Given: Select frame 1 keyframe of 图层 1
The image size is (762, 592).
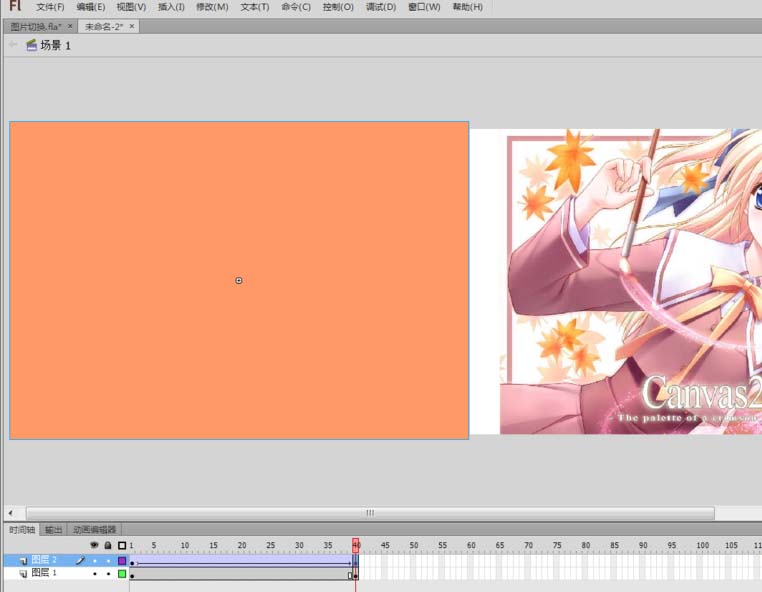Looking at the screenshot, I should (132, 574).
